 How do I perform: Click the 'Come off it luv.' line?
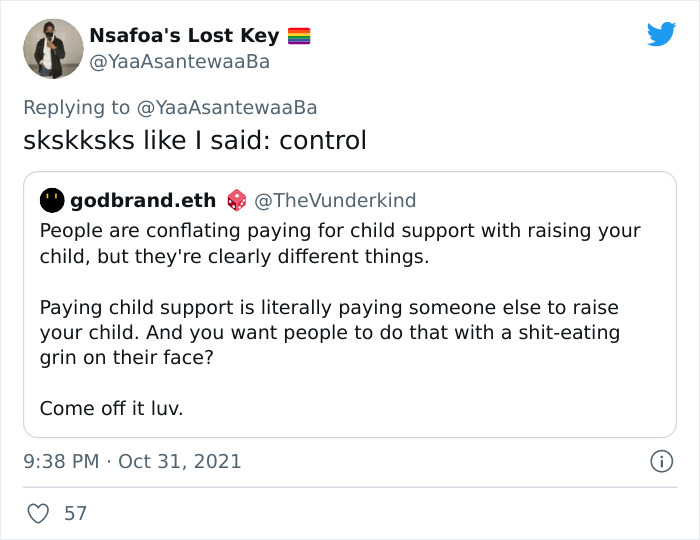coord(112,408)
